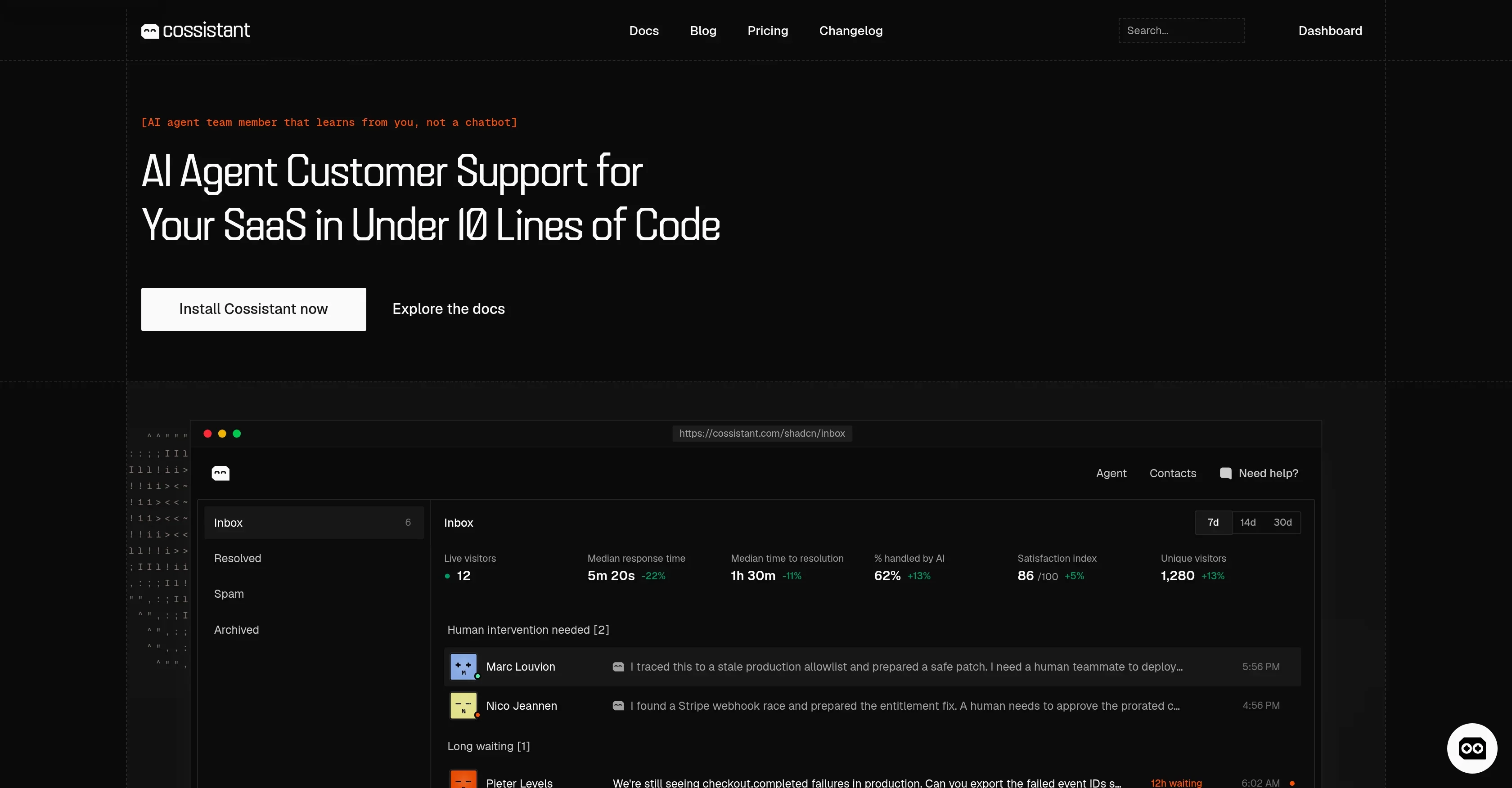Select the 7d time range
The height and width of the screenshot is (788, 1512).
point(1213,522)
